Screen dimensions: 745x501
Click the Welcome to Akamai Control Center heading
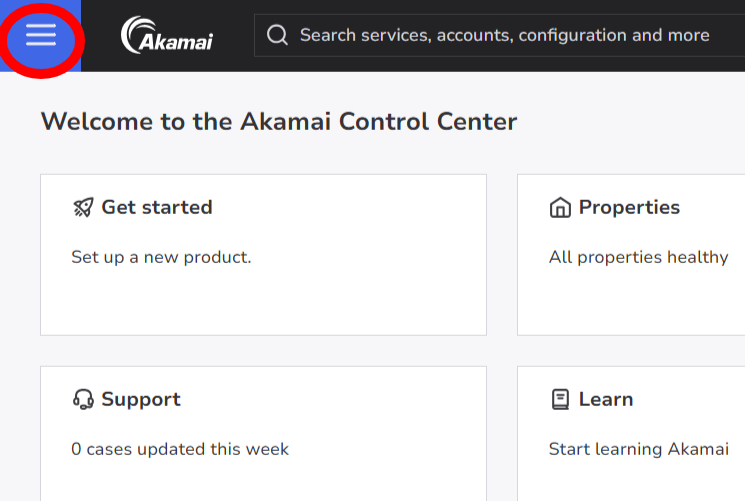(x=279, y=122)
